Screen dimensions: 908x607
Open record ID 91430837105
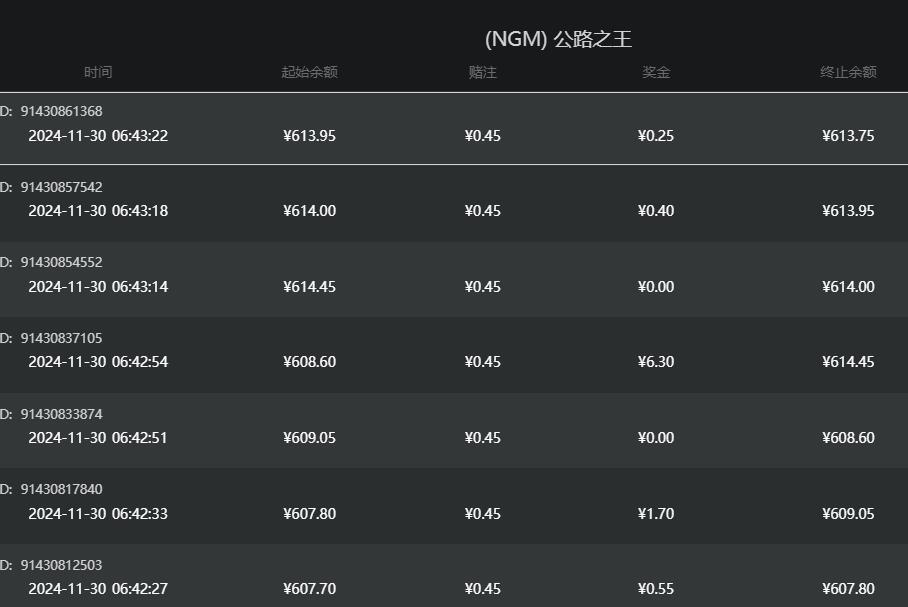pos(61,338)
